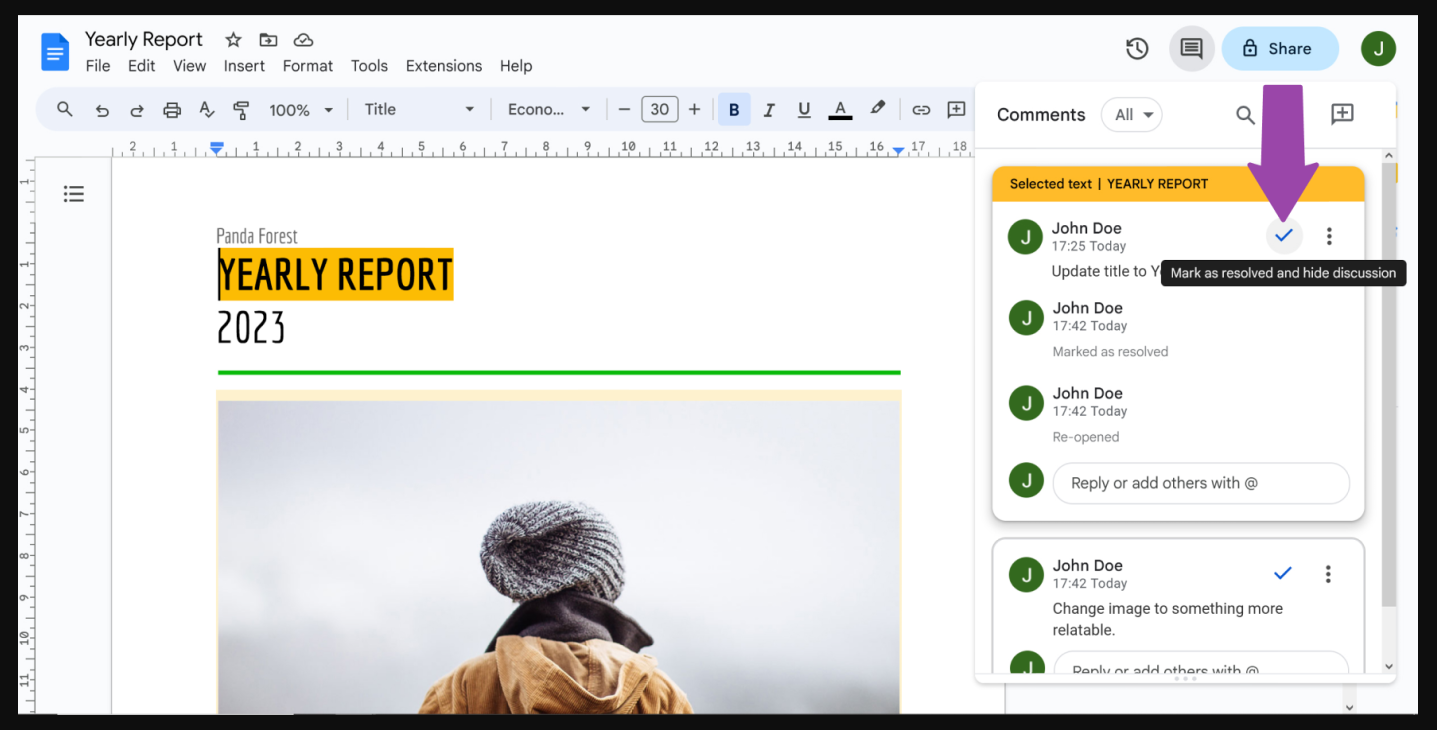Increase font size with plus button
The width and height of the screenshot is (1437, 730).
[694, 110]
